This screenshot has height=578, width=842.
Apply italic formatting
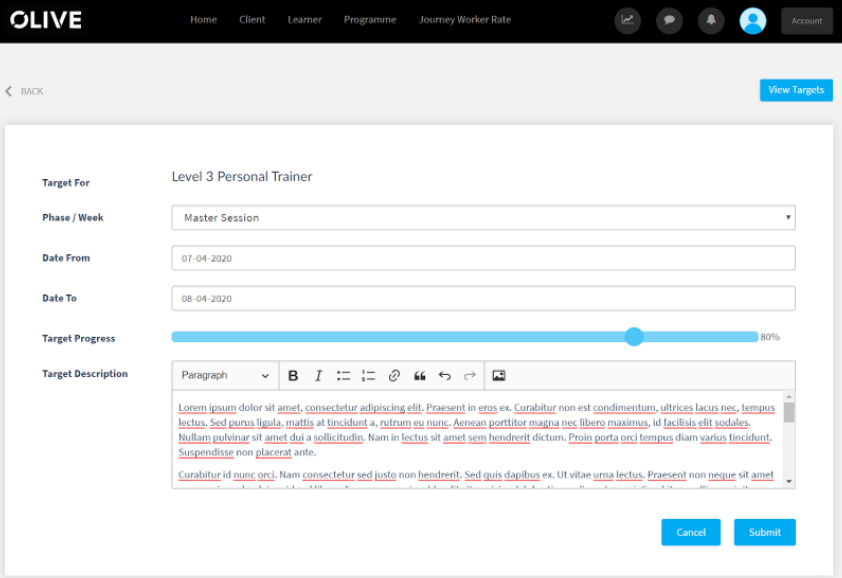click(318, 375)
